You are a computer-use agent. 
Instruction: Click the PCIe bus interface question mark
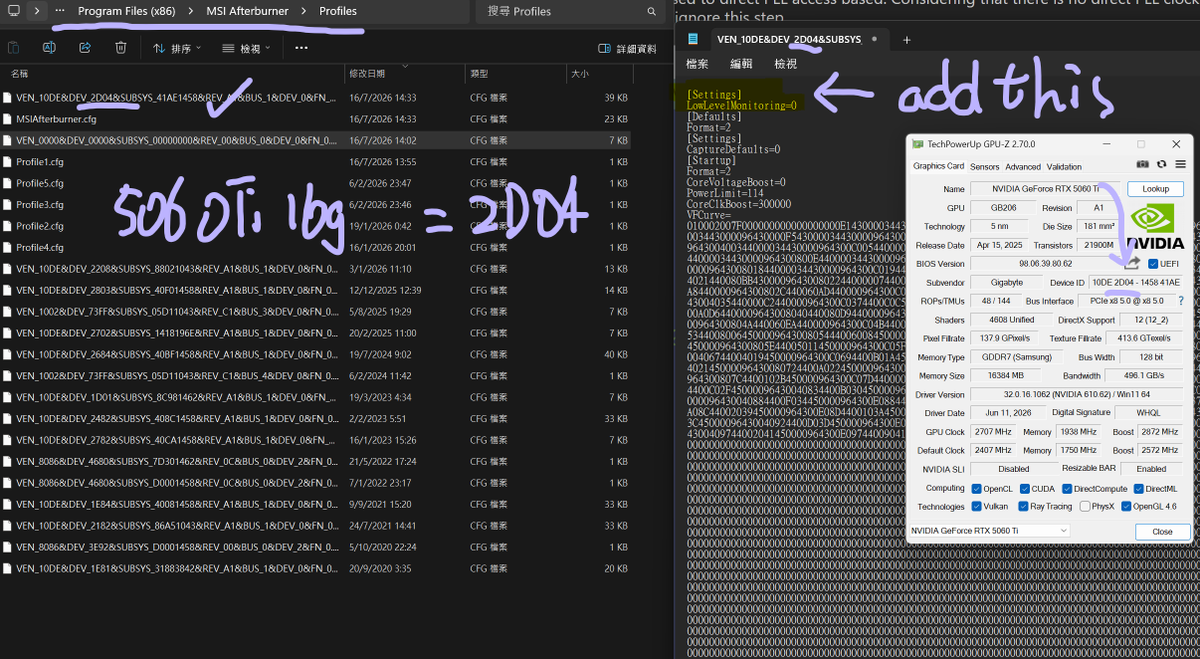[x=1180, y=301]
